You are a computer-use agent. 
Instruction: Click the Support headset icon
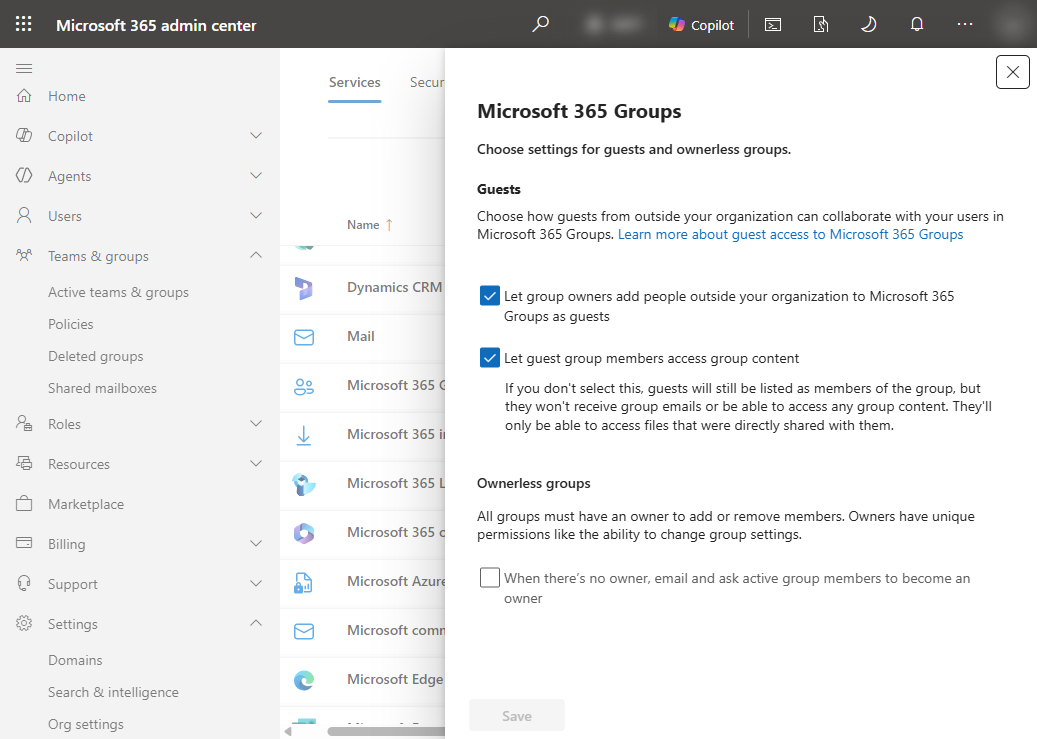pos(24,583)
